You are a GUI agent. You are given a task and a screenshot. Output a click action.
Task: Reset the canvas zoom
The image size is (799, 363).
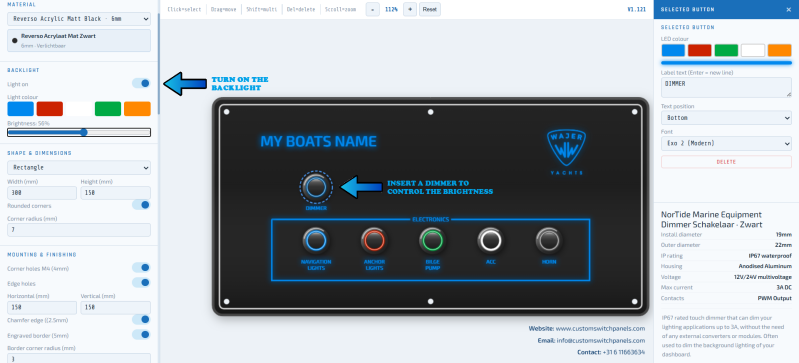pos(430,9)
